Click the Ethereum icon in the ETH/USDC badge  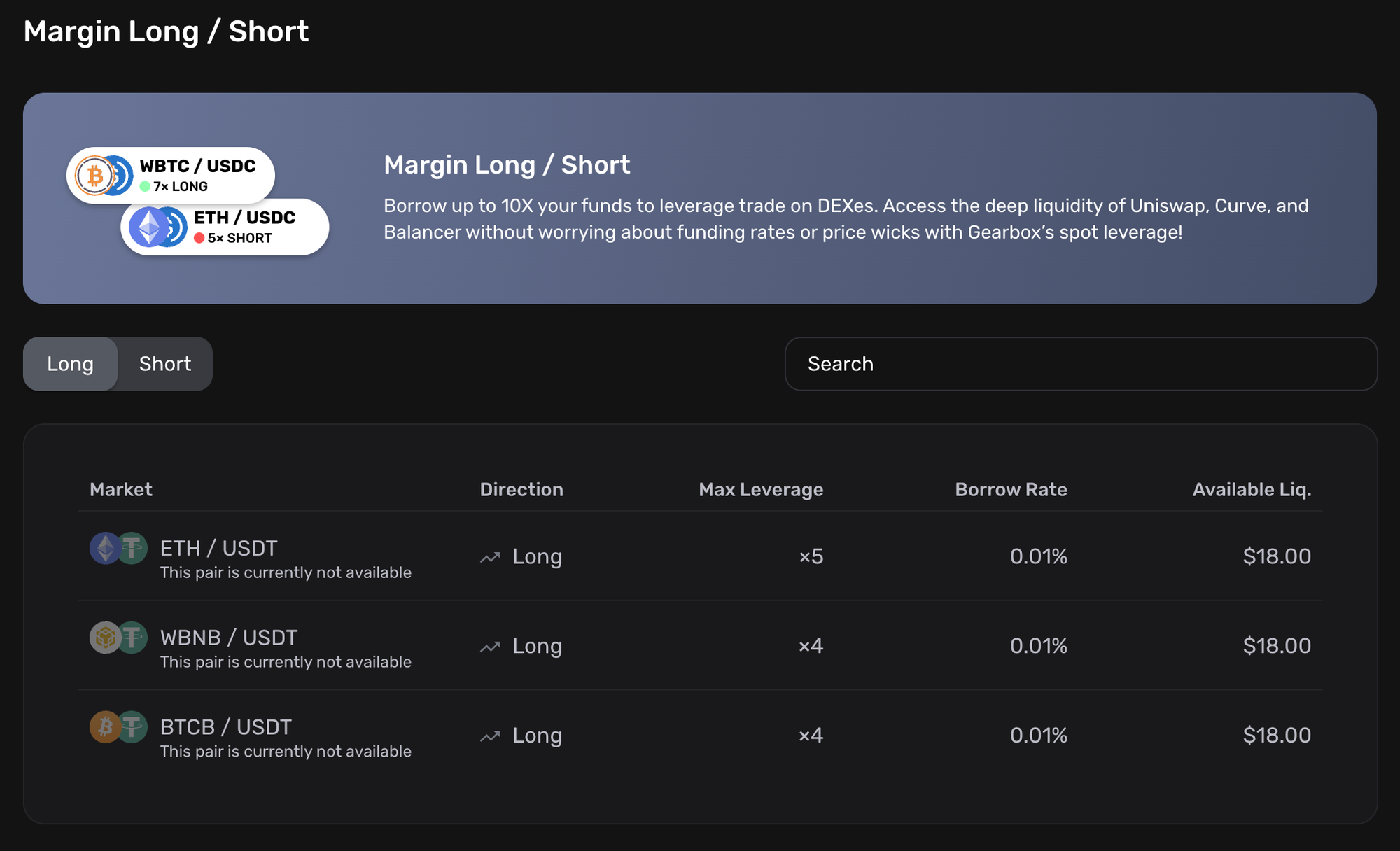click(150, 226)
